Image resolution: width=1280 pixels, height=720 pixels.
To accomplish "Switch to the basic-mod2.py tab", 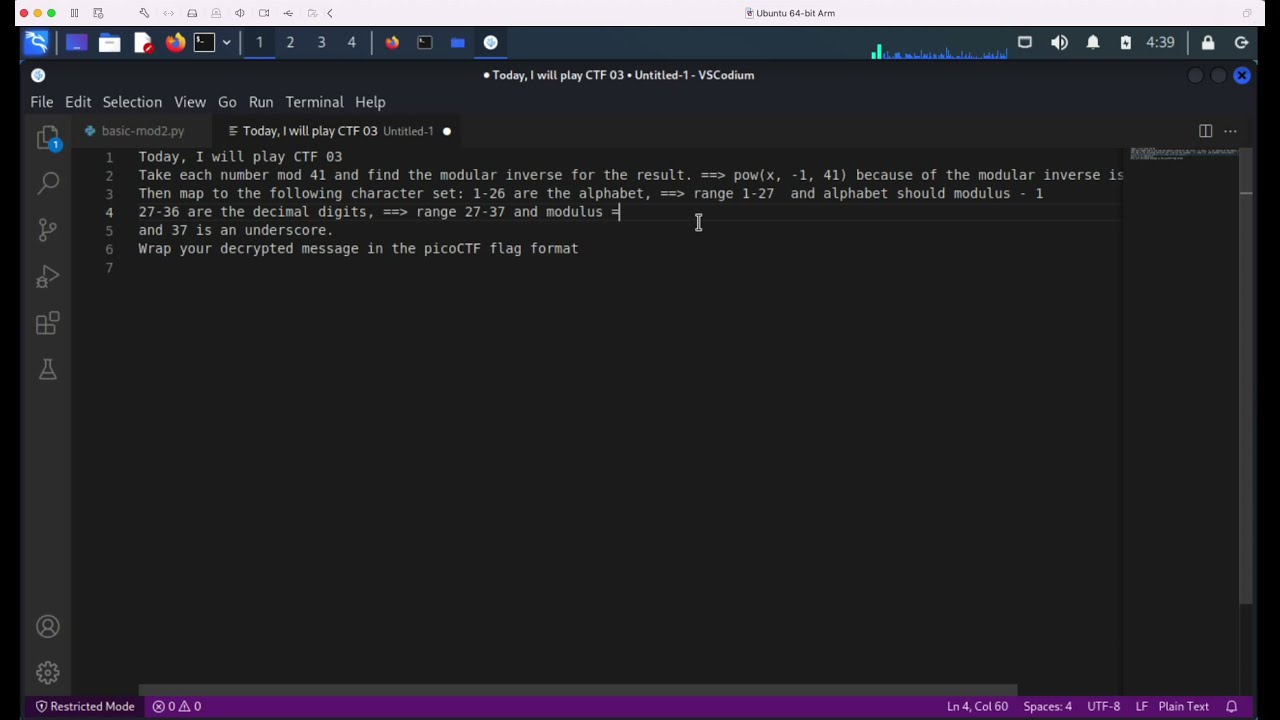I will 142,131.
